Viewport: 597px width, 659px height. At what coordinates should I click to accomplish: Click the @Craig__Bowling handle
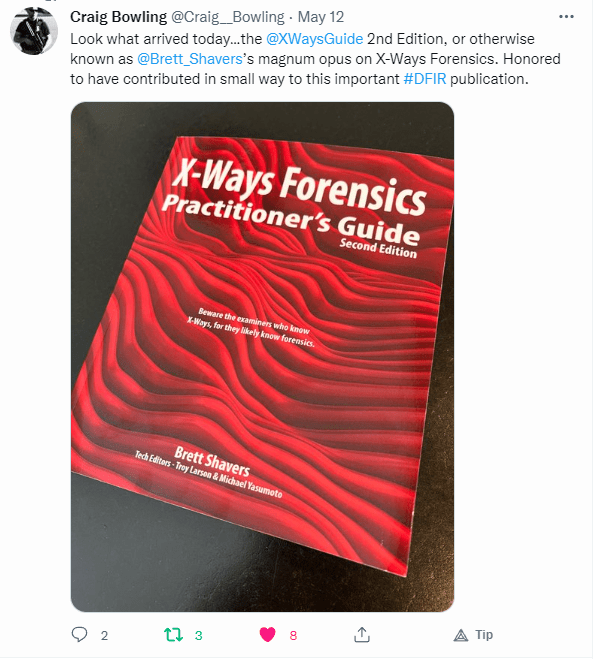pyautogui.click(x=227, y=17)
